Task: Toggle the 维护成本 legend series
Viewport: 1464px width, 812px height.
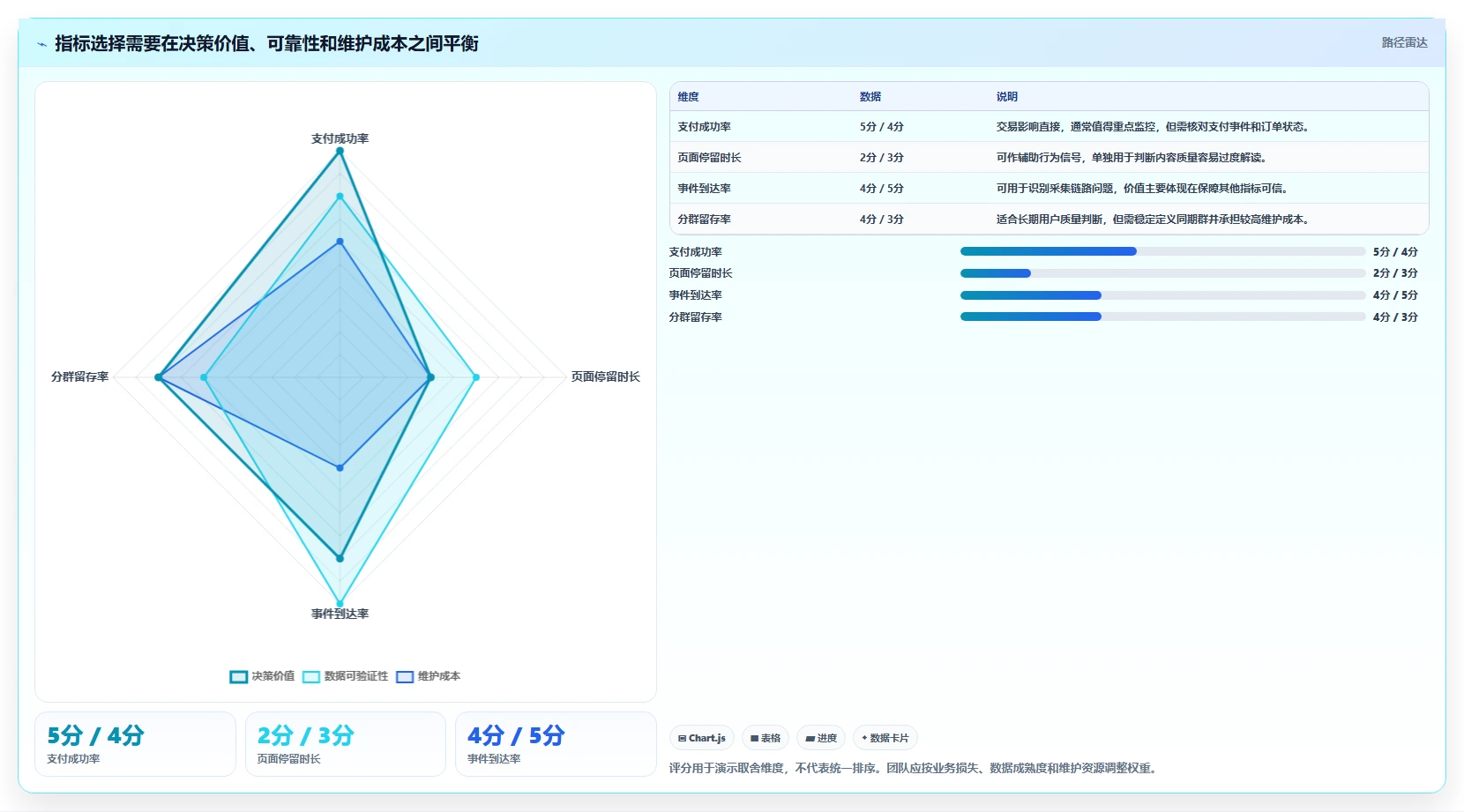Action: point(428,676)
